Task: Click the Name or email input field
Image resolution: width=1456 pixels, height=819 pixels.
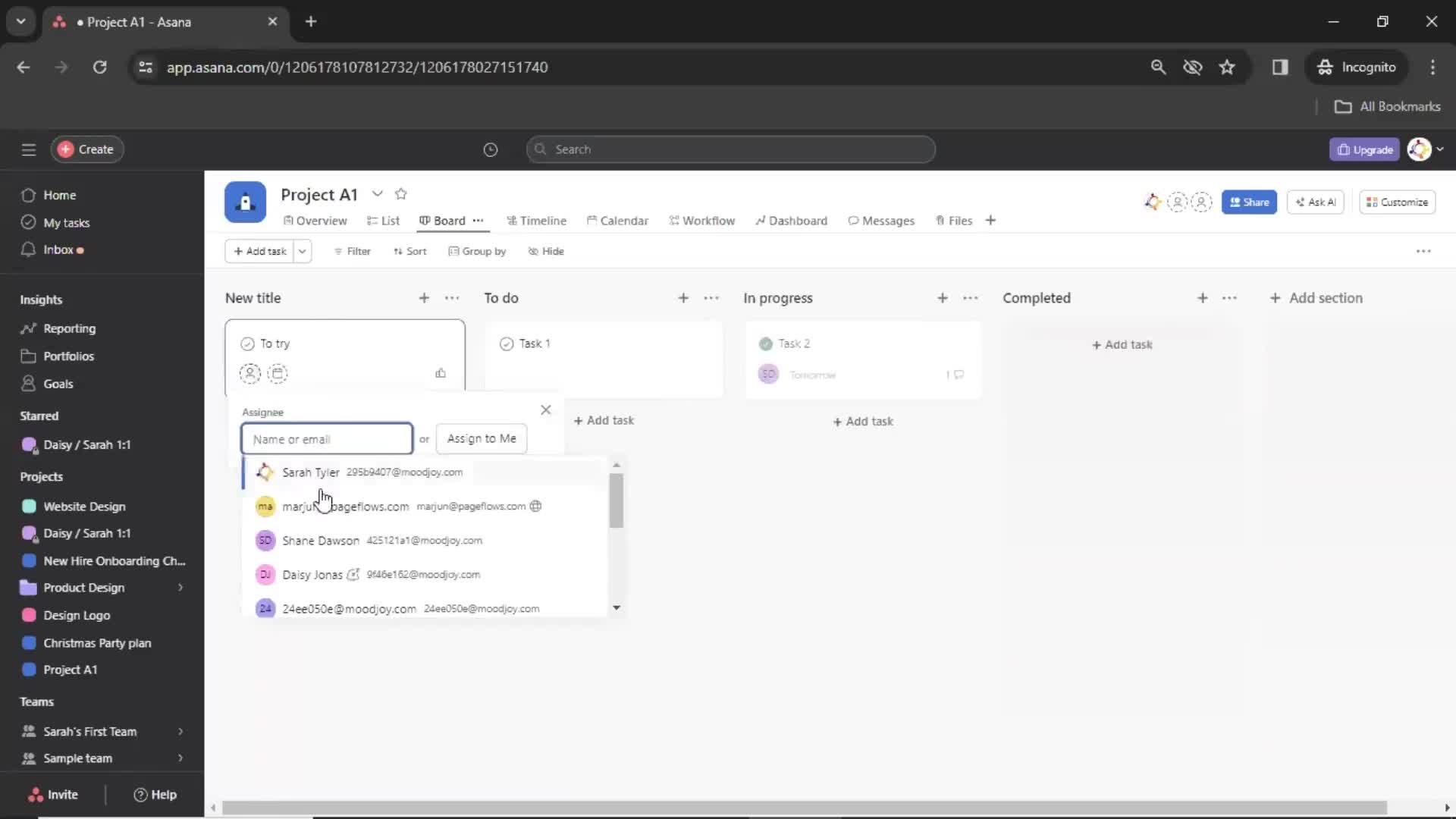Action: pyautogui.click(x=325, y=438)
